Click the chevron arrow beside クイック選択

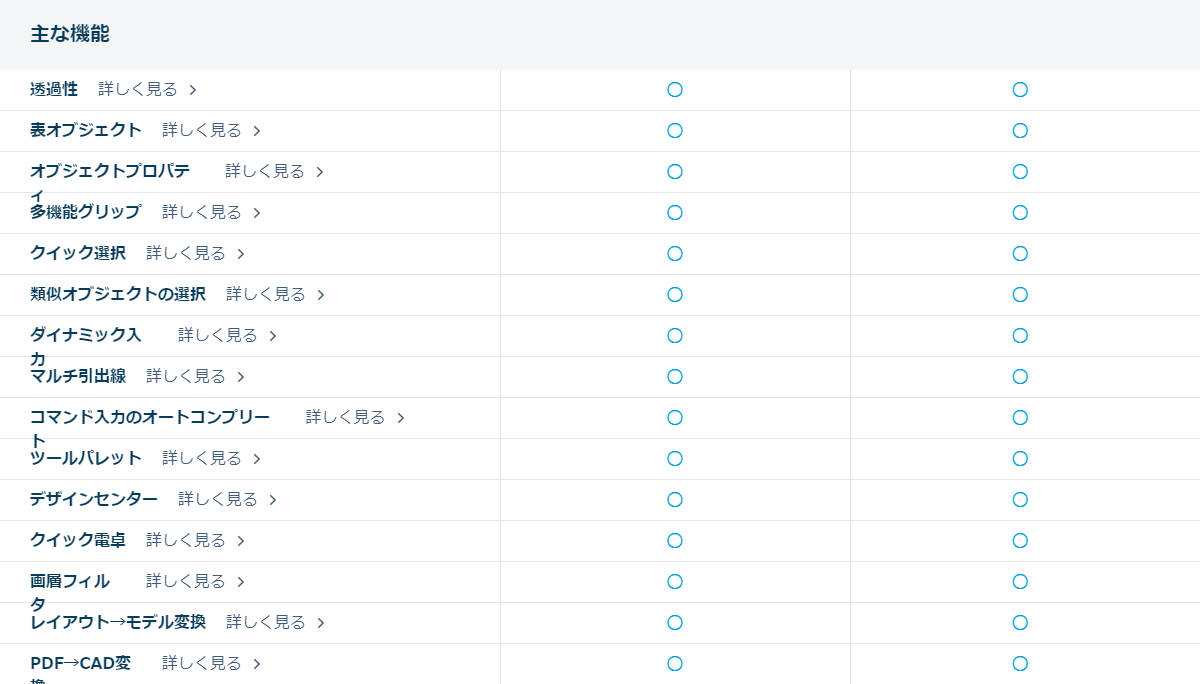241,254
